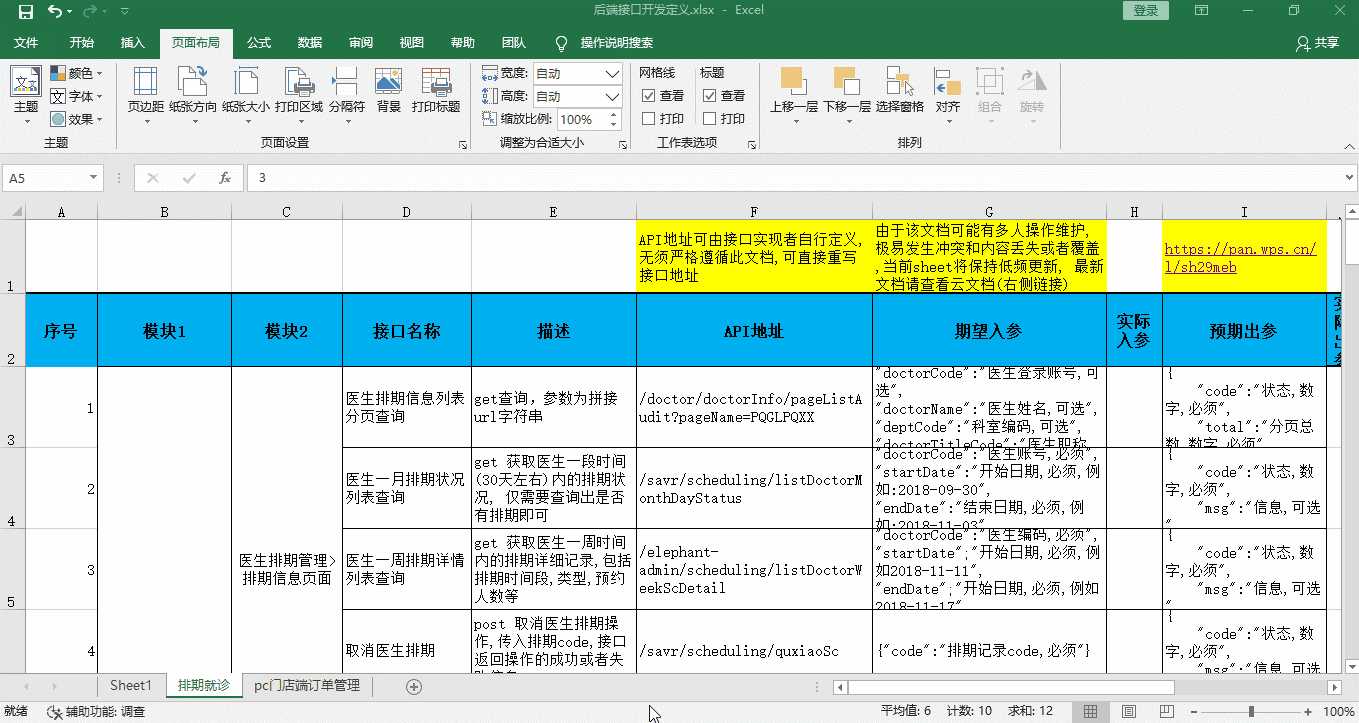Click the 100% zoom level
This screenshot has height=723, width=1359.
coord(1338,711)
